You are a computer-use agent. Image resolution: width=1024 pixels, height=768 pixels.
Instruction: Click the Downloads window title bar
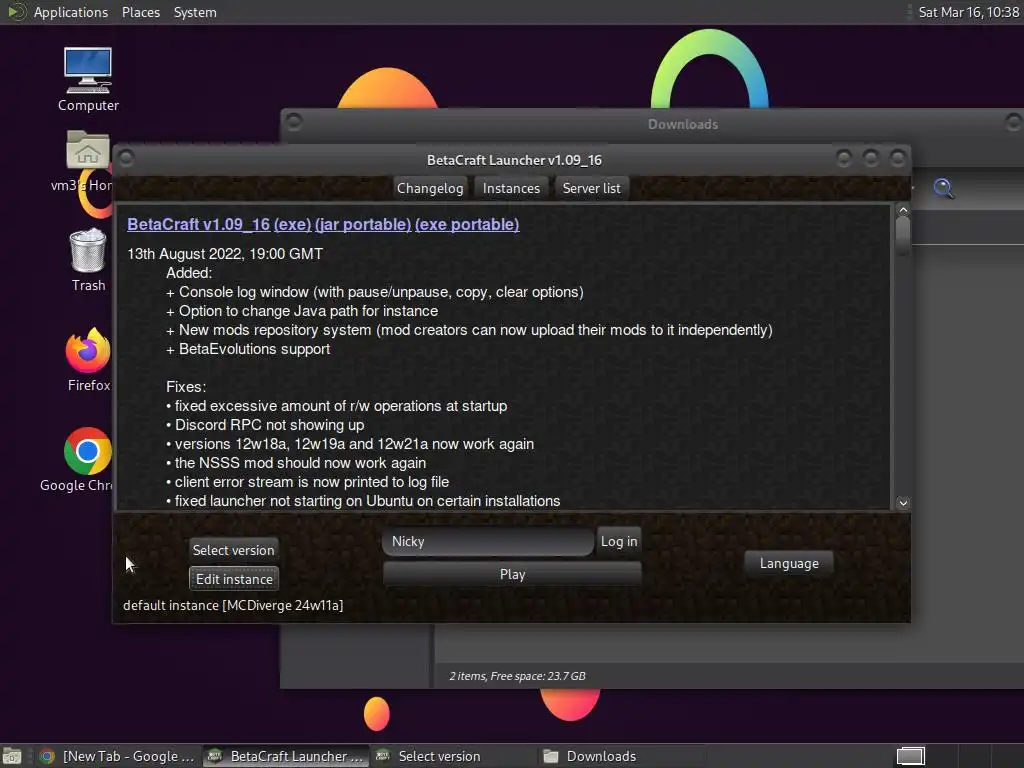(x=682, y=124)
